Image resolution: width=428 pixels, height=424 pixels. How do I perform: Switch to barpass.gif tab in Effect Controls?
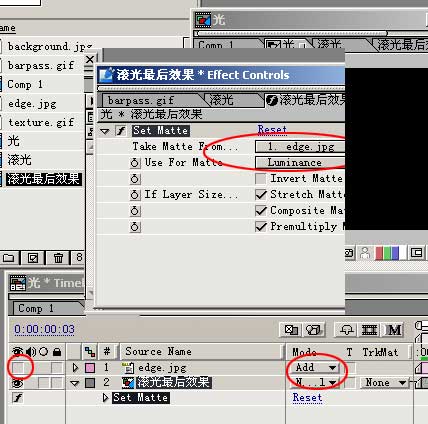[x=141, y=100]
